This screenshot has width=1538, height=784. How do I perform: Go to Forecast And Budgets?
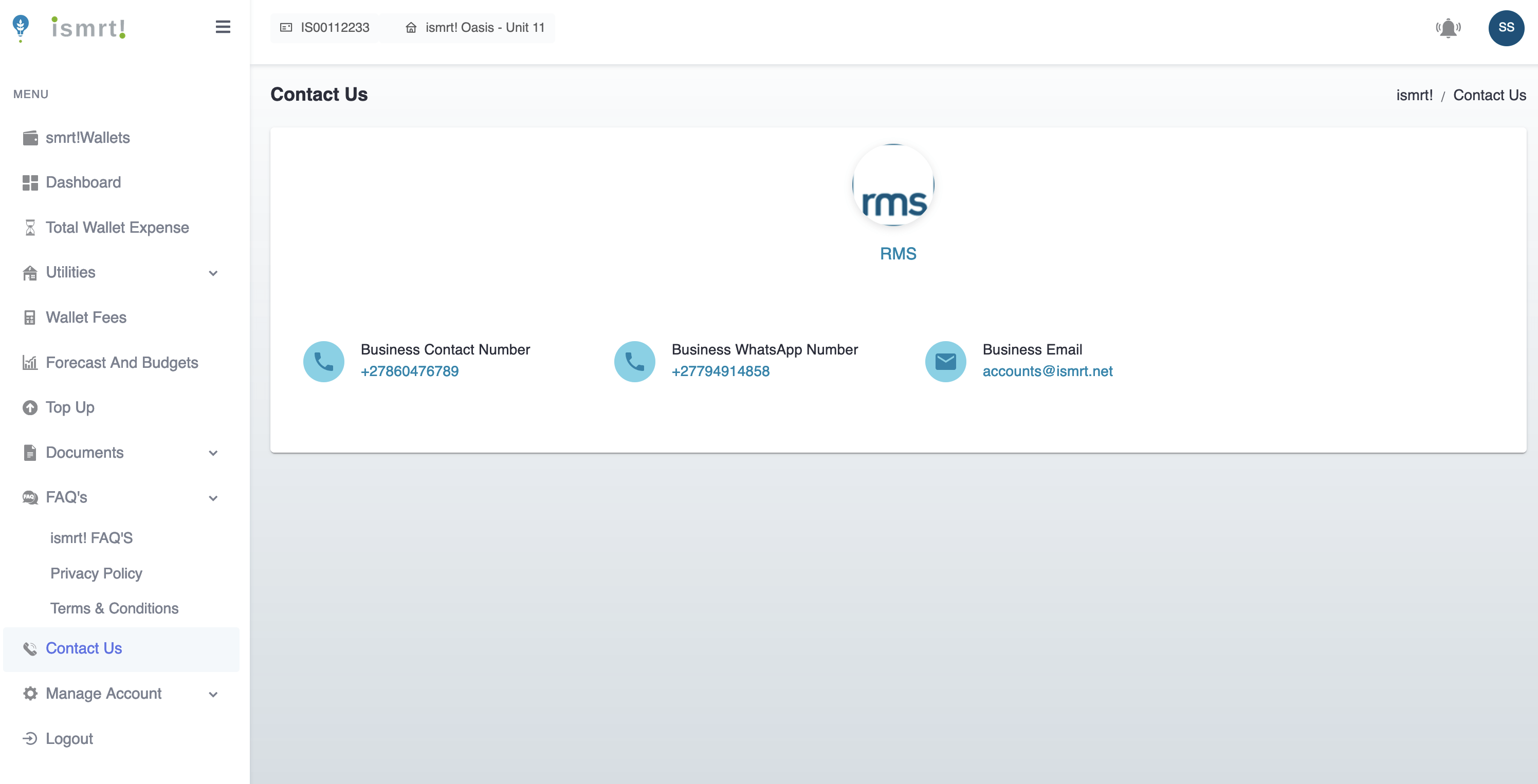pos(122,363)
